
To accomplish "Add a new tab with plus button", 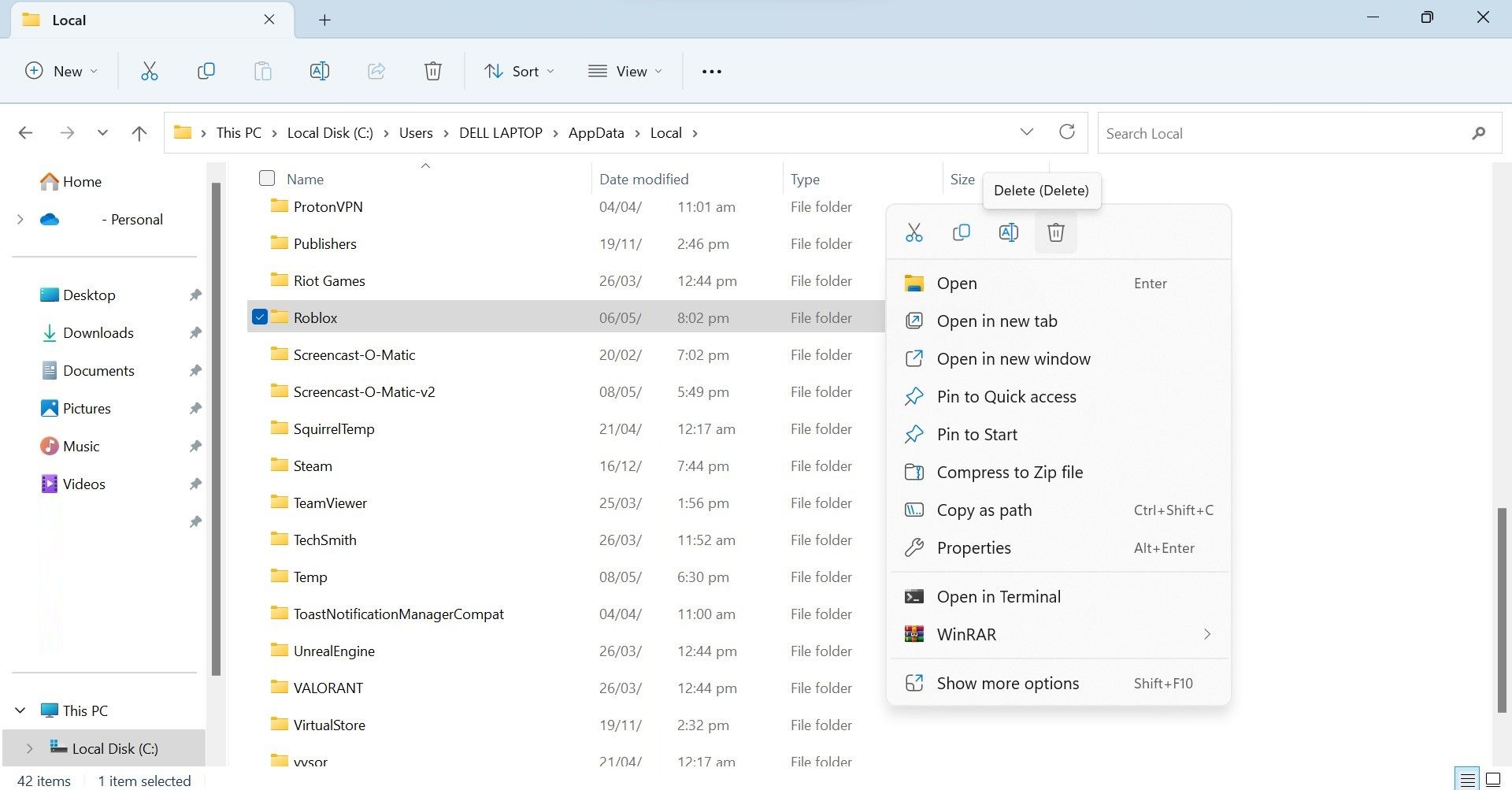I will pos(324,20).
